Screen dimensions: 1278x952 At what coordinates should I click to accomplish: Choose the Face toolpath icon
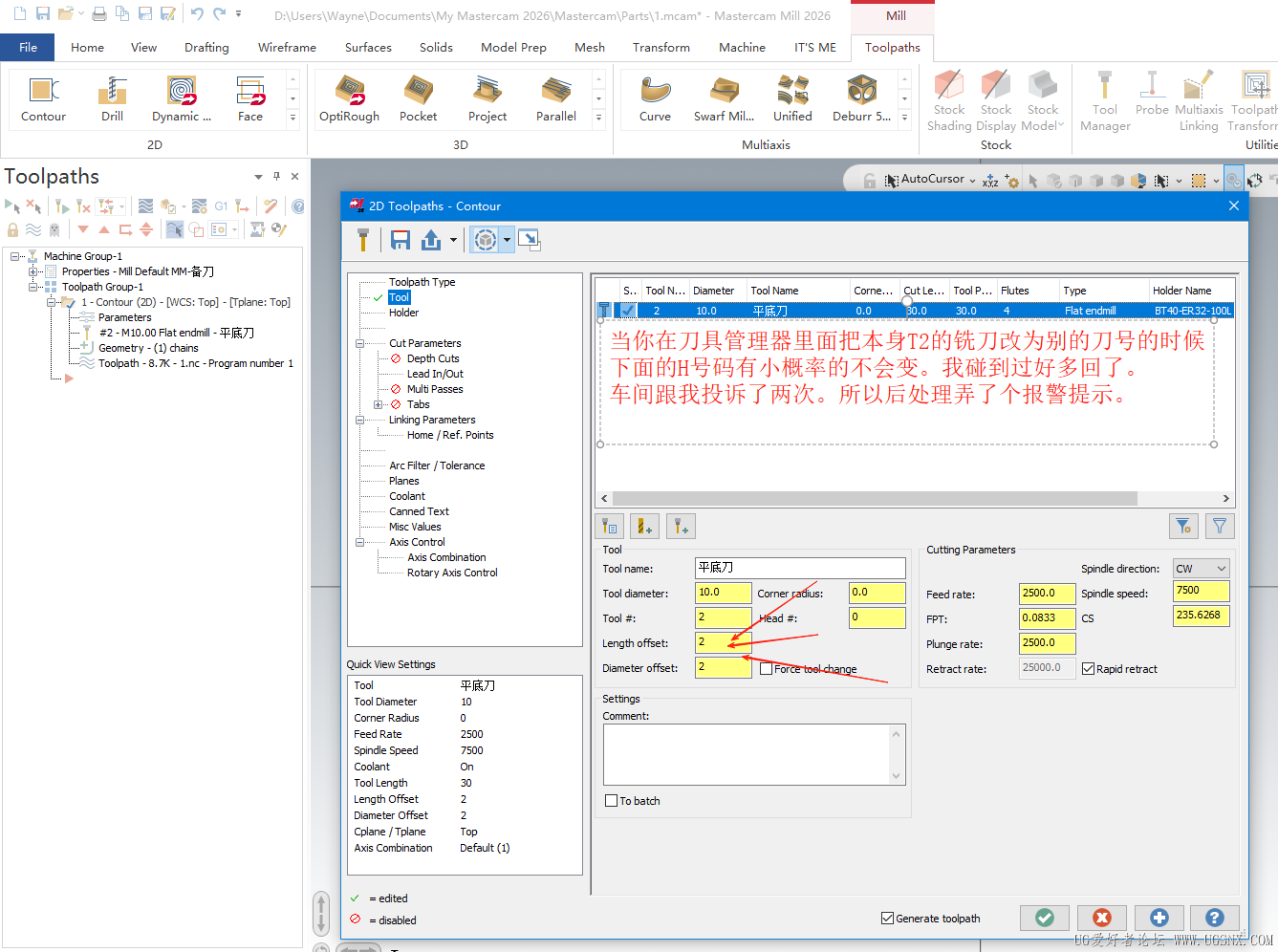click(x=250, y=99)
